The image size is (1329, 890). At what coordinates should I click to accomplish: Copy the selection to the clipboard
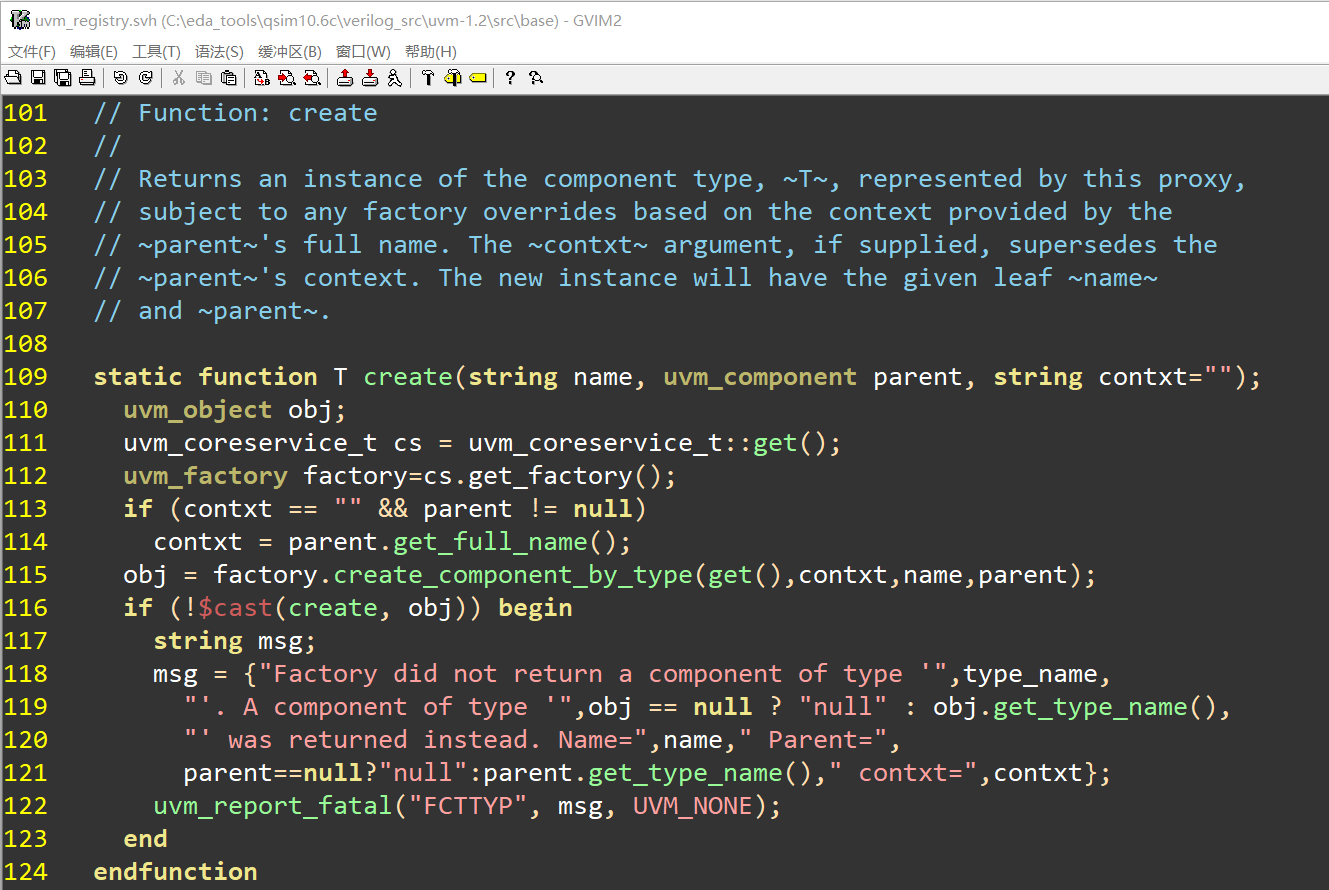204,78
